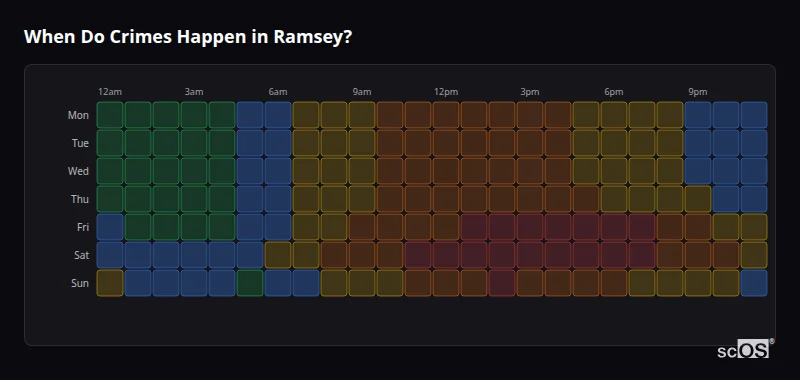Click the Thursday 12pm orange cell
Image resolution: width=800 pixels, height=380 pixels.
coord(446,199)
